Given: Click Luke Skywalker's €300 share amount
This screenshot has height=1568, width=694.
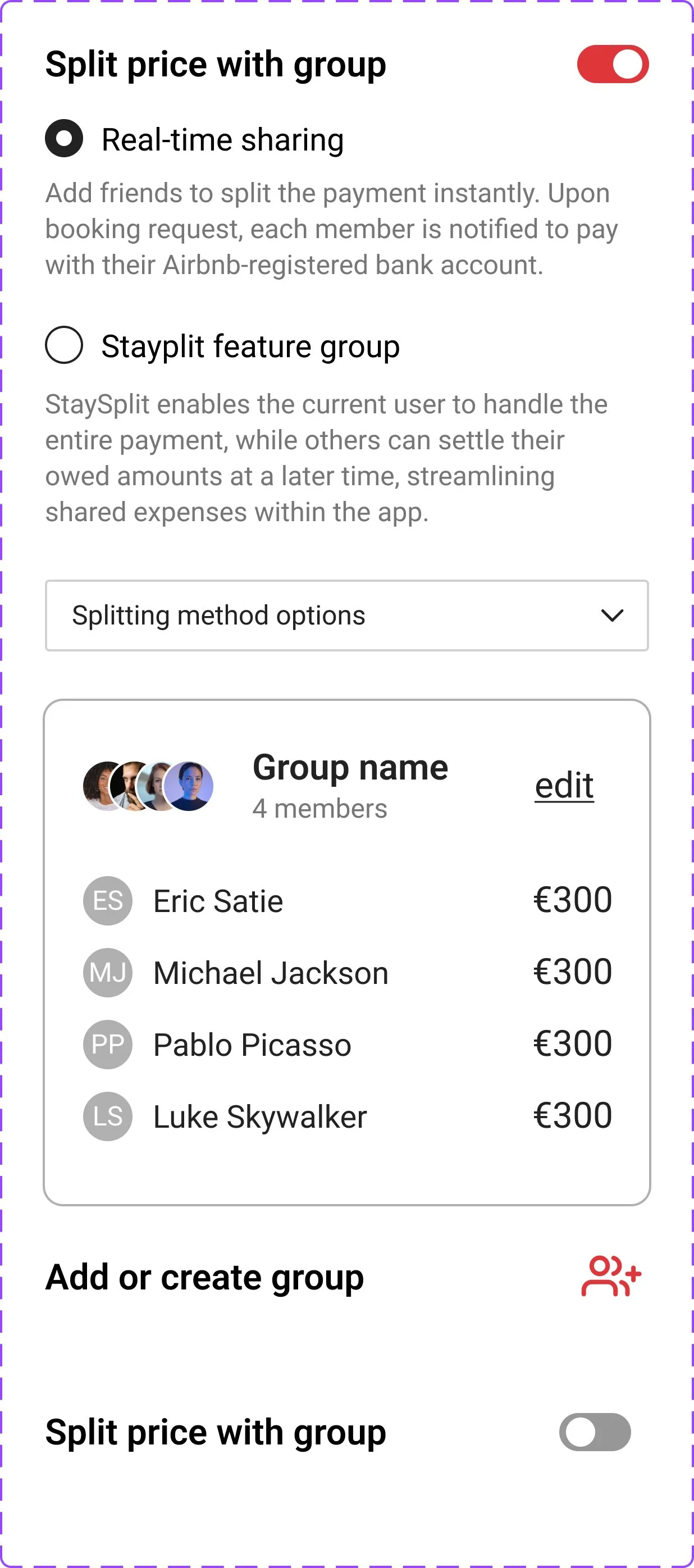Looking at the screenshot, I should pyautogui.click(x=572, y=1115).
